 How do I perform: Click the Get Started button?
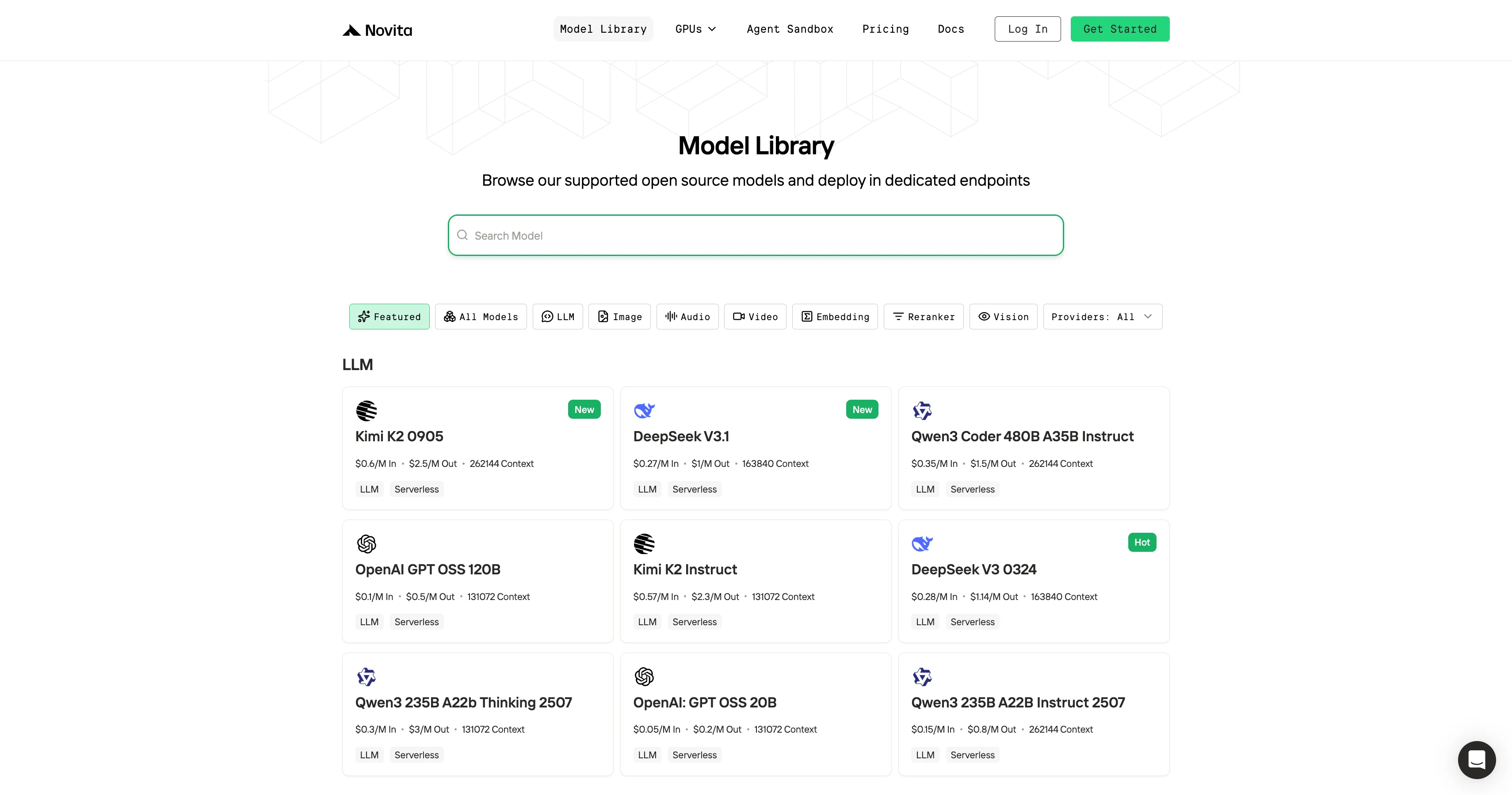click(1120, 29)
